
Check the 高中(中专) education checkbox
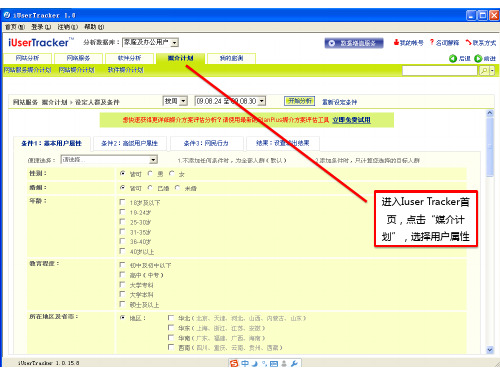pos(122,275)
